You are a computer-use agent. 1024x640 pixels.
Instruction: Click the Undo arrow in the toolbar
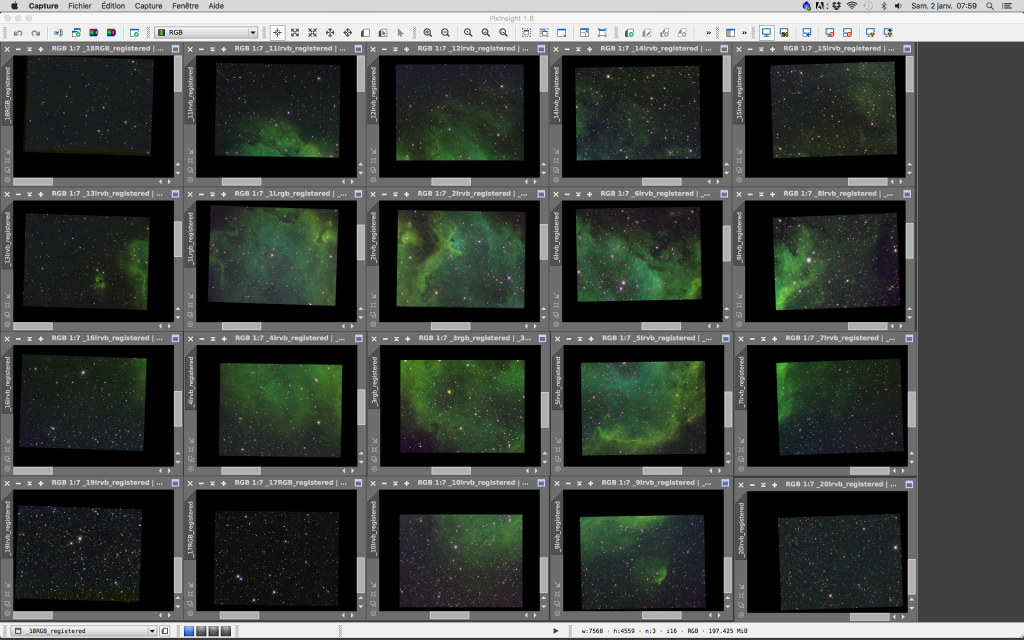(x=18, y=33)
